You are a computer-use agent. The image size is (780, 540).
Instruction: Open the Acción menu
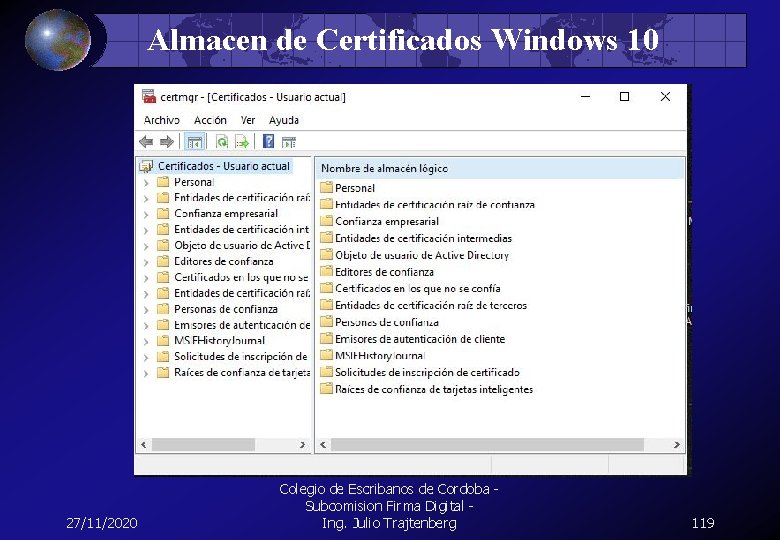(x=210, y=120)
